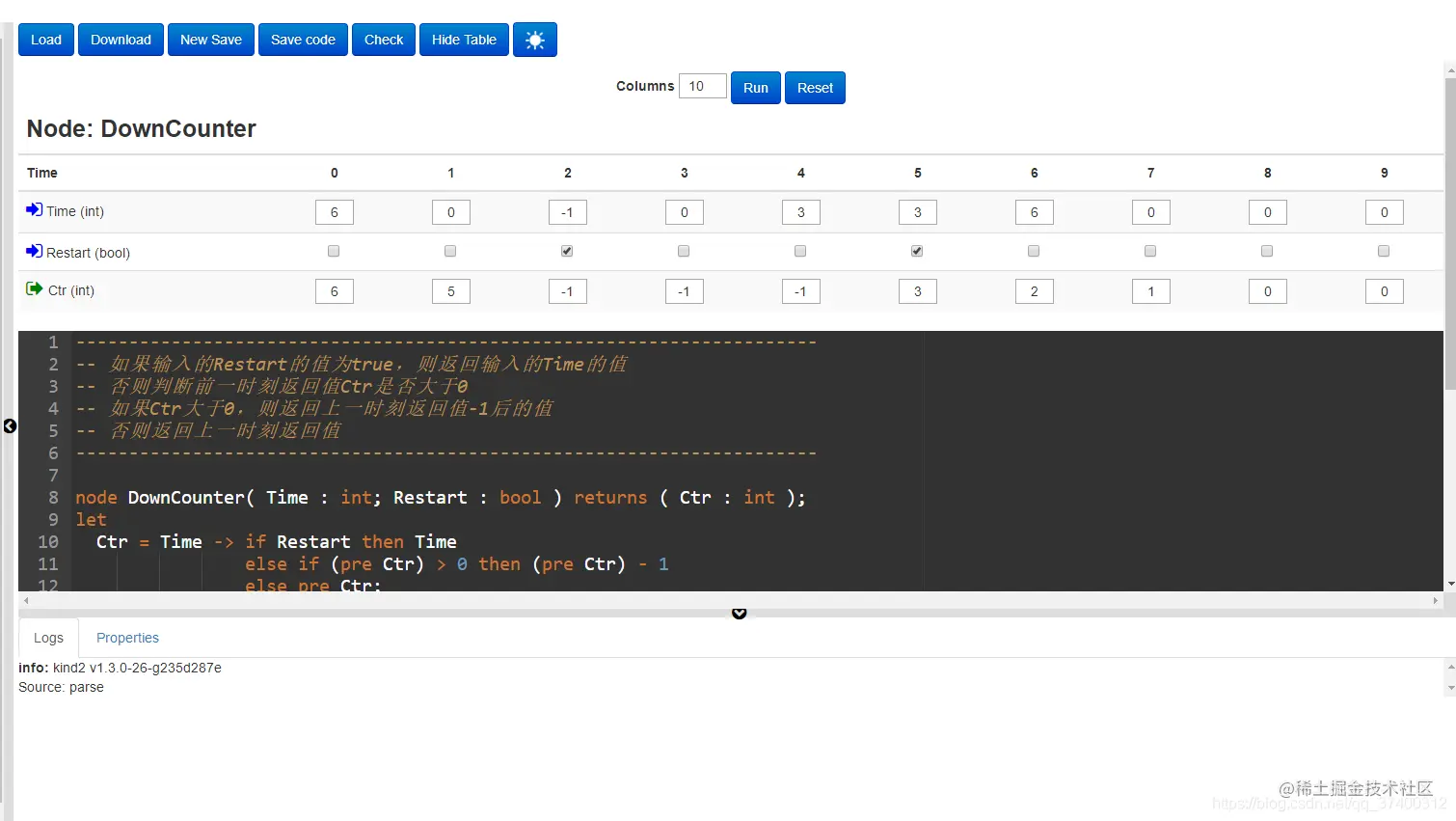Edit Time input value at column 4
Image resolution: width=1456 pixels, height=821 pixels.
click(x=801, y=212)
